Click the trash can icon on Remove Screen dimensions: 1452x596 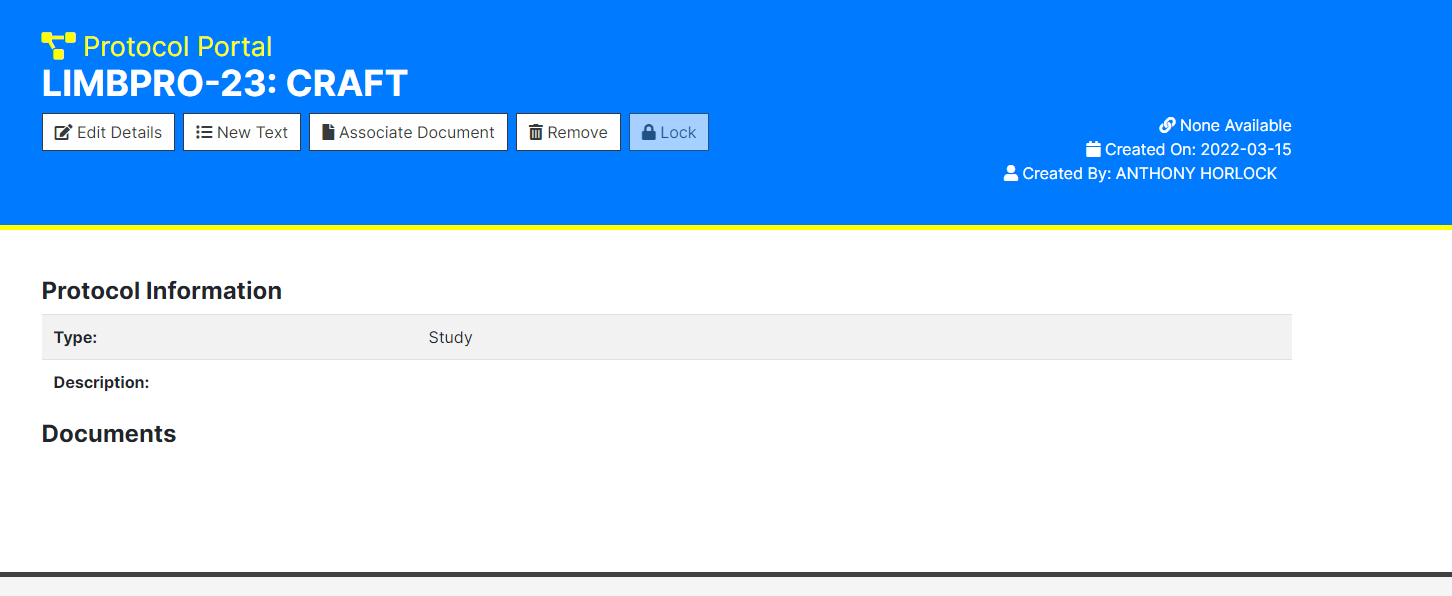[536, 131]
